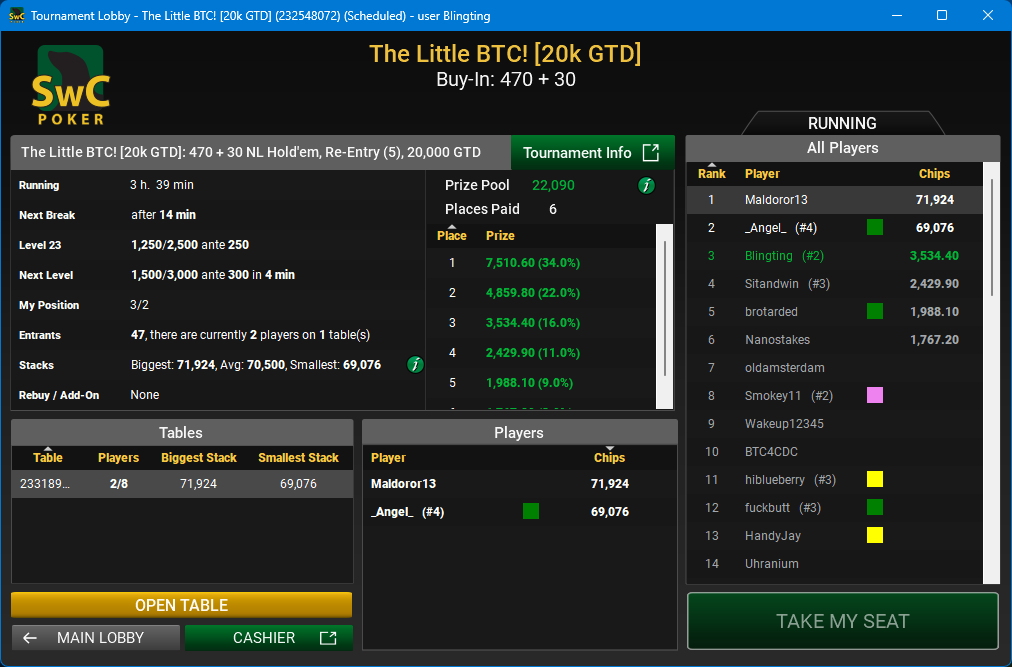Sort Players panel by Chips header
The width and height of the screenshot is (1012, 667).
609,457
